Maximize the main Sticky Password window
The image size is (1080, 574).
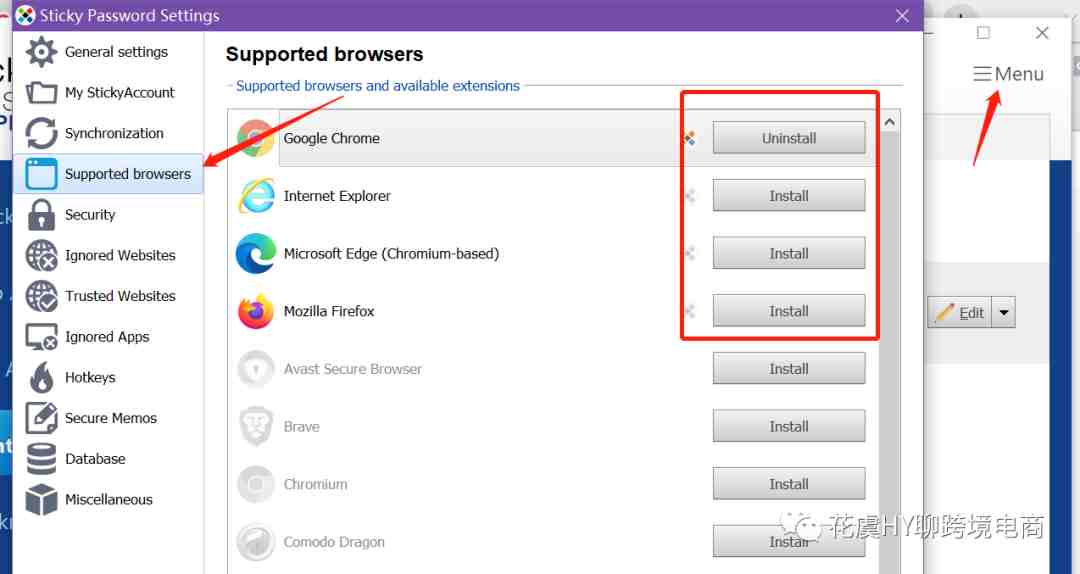(984, 32)
